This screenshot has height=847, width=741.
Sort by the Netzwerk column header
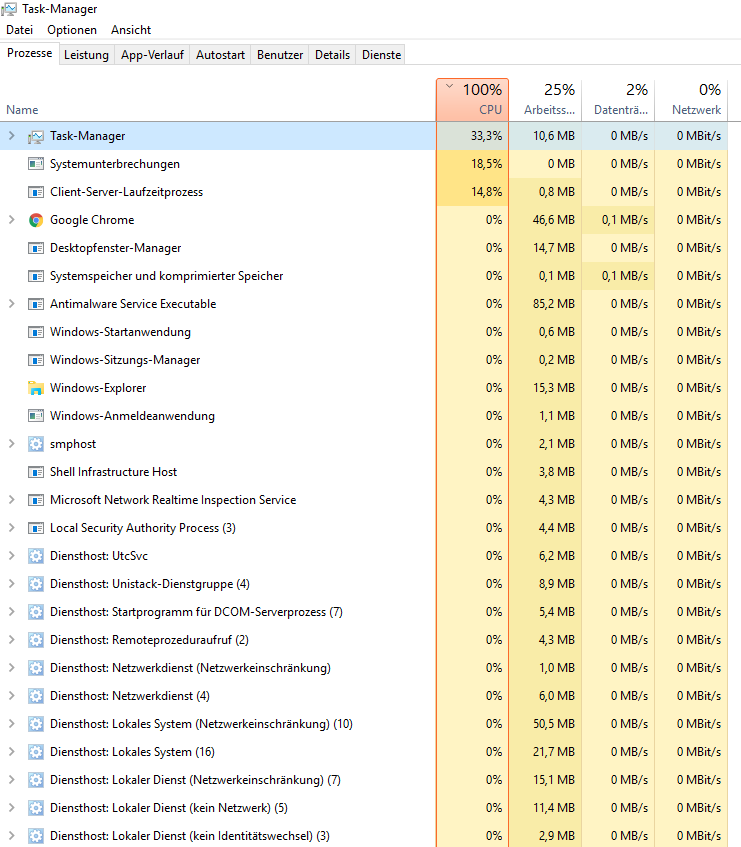click(691, 100)
